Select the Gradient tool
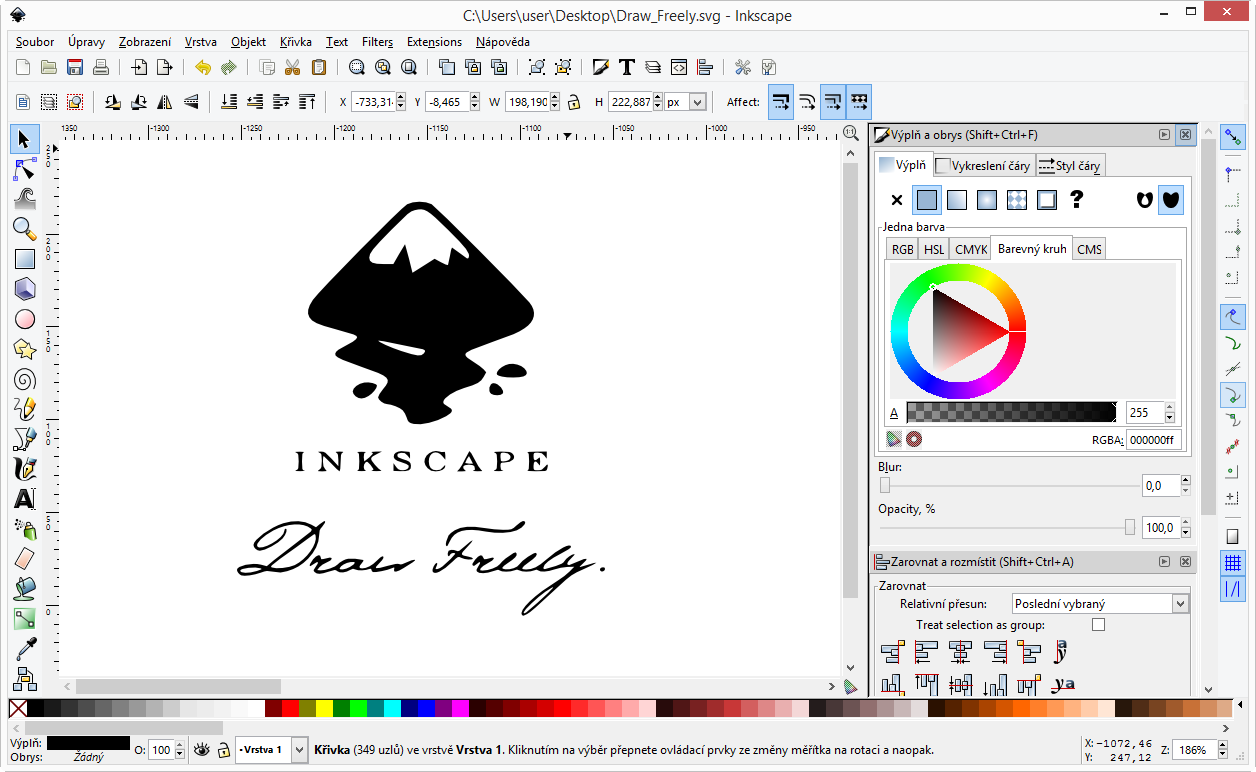The width and height of the screenshot is (1256, 772). [x=25, y=619]
